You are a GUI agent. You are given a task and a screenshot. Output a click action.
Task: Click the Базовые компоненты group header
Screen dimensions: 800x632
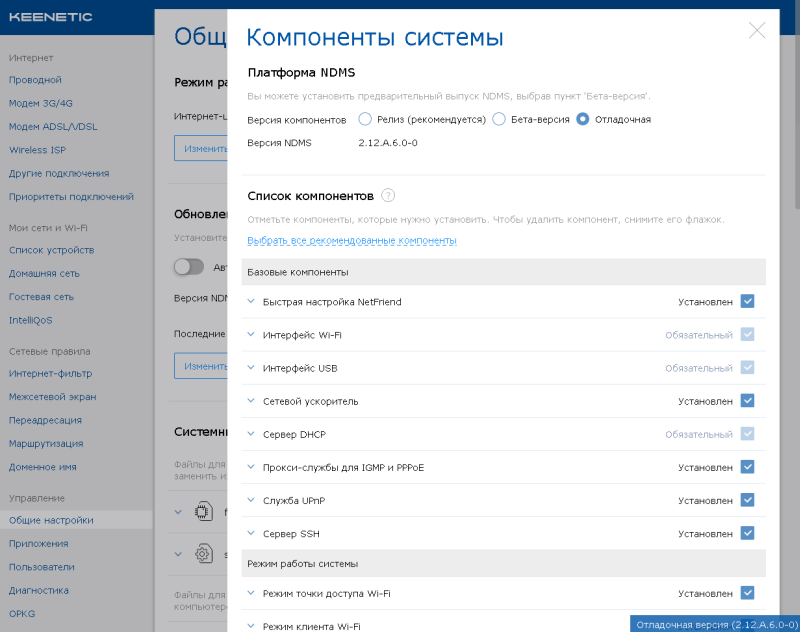click(504, 272)
